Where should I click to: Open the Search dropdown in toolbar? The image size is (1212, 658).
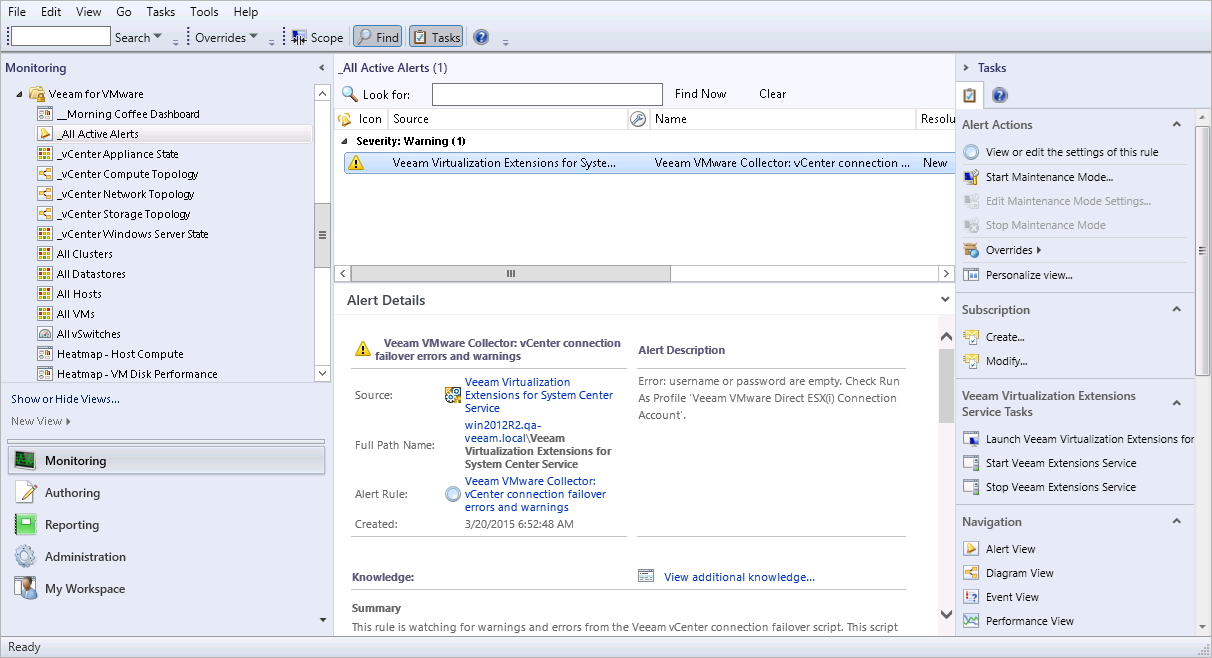pyautogui.click(x=139, y=38)
